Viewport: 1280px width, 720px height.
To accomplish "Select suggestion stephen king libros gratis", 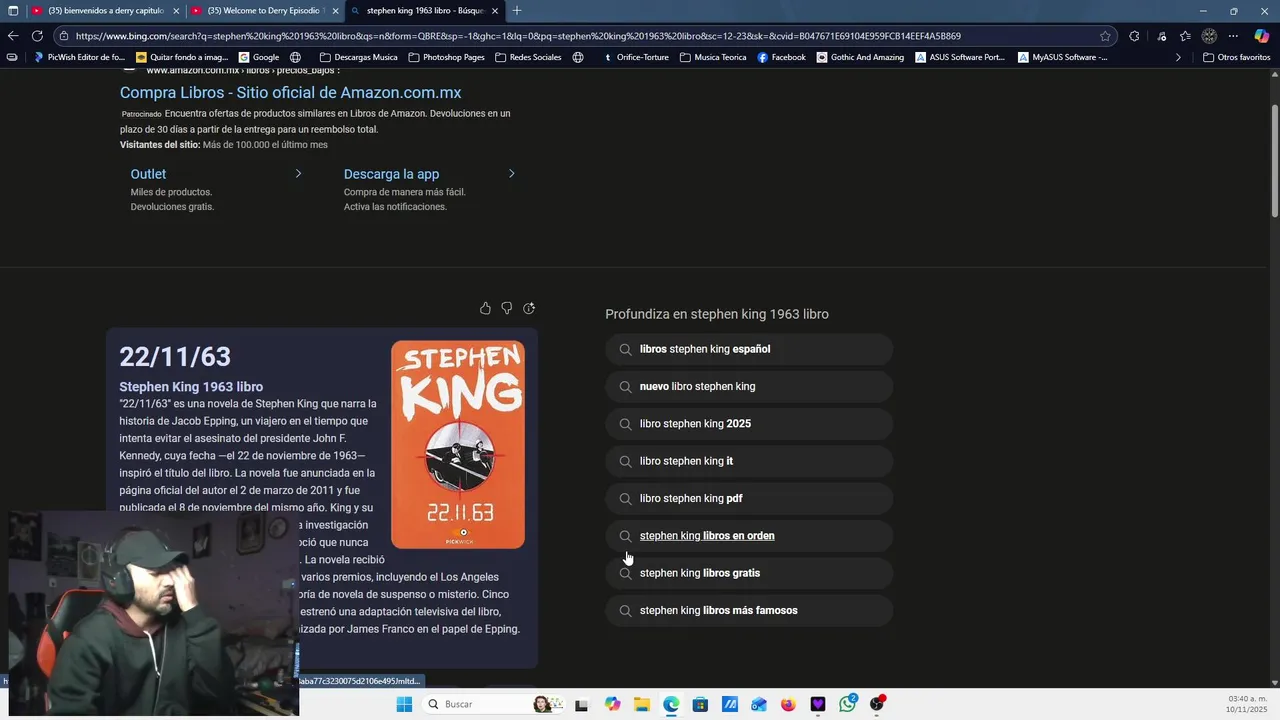I will click(749, 573).
